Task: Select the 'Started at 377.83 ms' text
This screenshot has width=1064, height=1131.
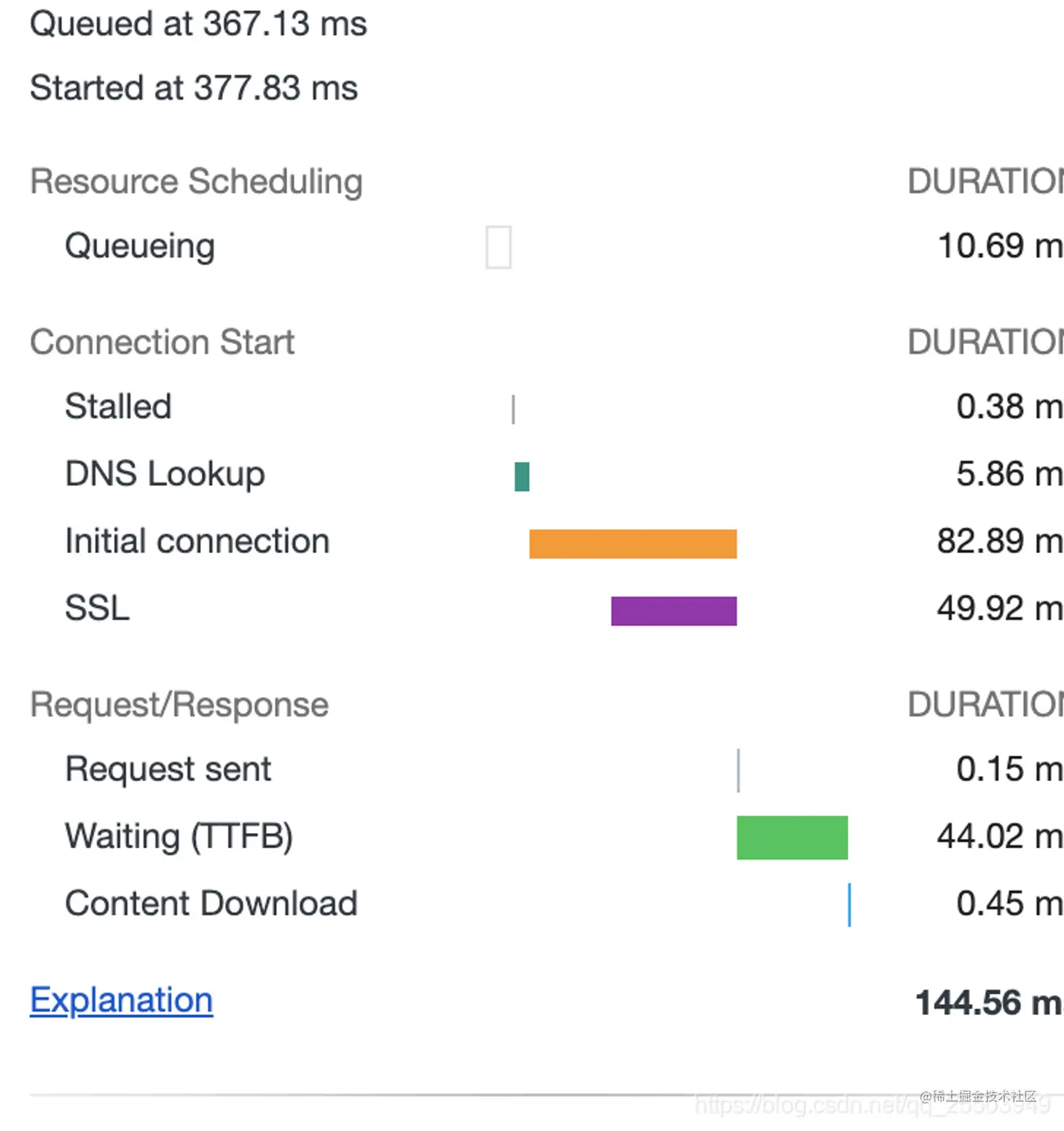Action: pos(194,88)
